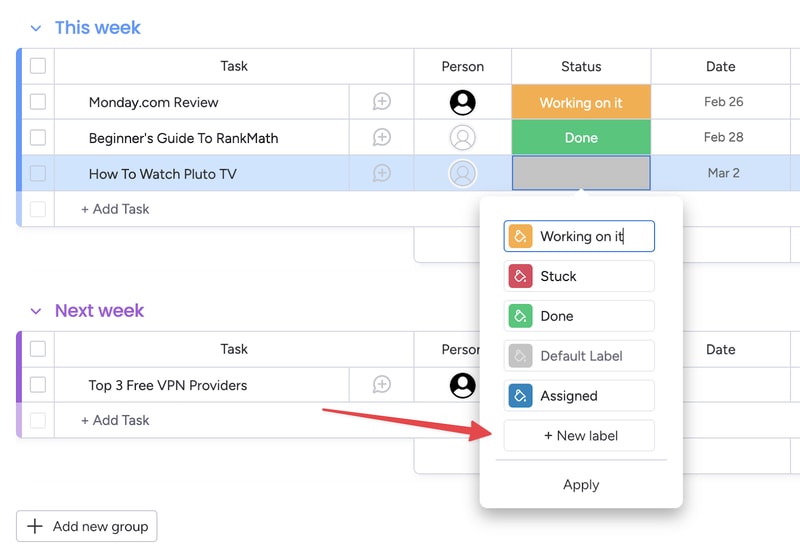Choose the Default Label option
Image resolution: width=800 pixels, height=559 pixels.
(x=579, y=355)
